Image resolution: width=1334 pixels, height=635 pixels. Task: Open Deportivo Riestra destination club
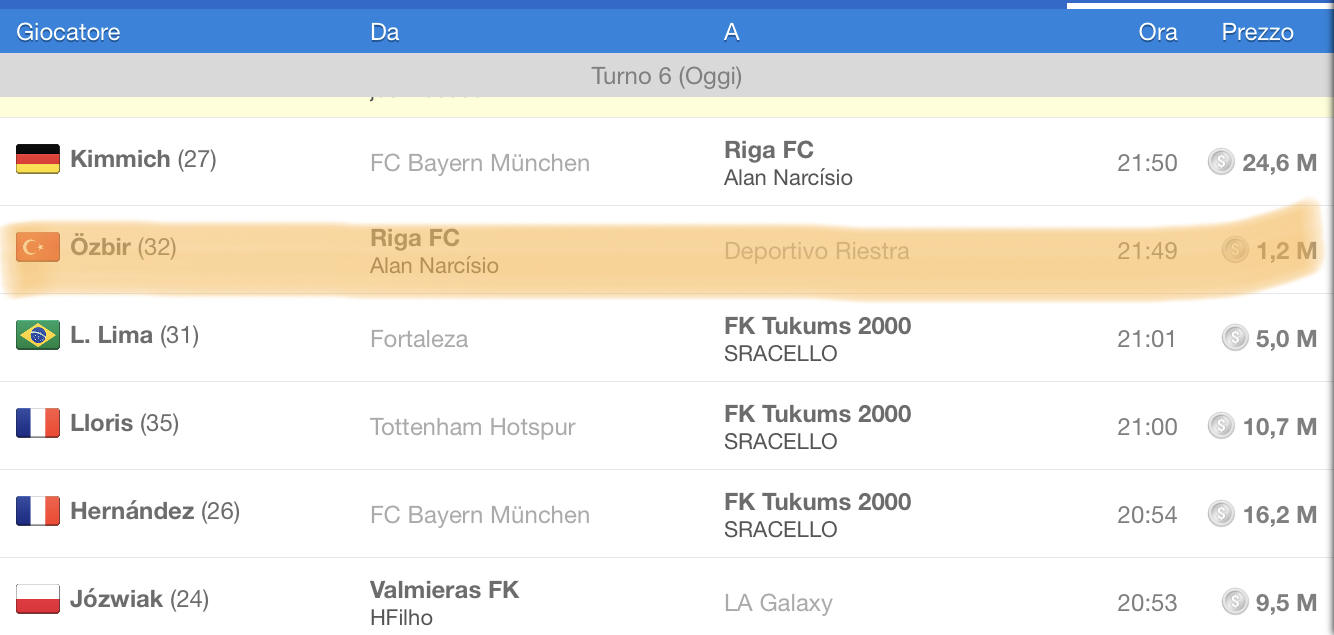tap(816, 251)
